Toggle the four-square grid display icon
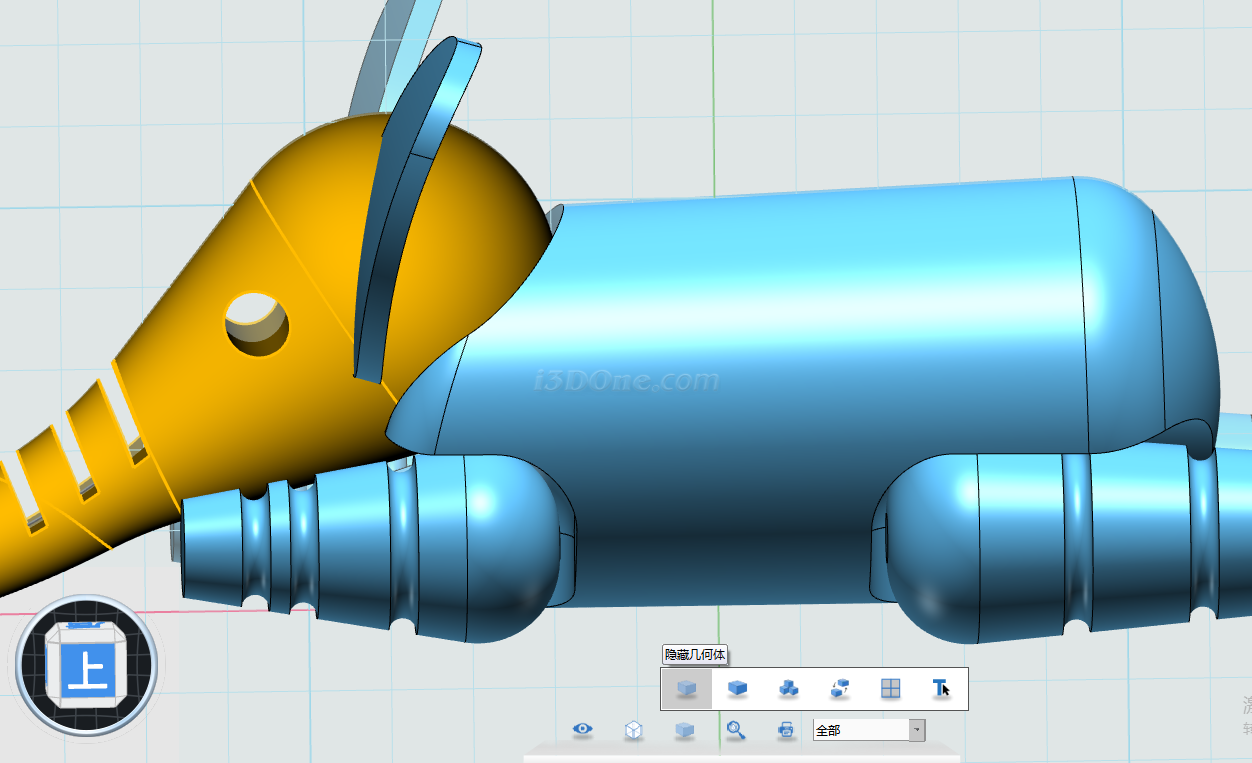1252x763 pixels. (x=890, y=688)
